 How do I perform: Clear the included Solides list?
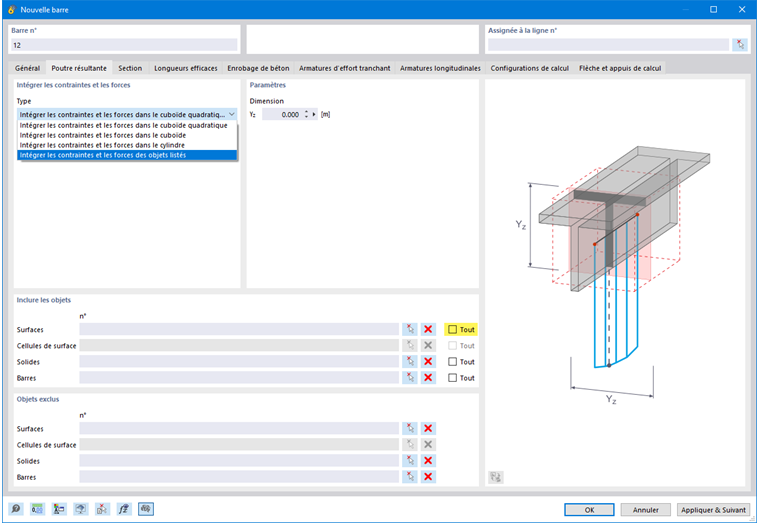pyautogui.click(x=428, y=362)
